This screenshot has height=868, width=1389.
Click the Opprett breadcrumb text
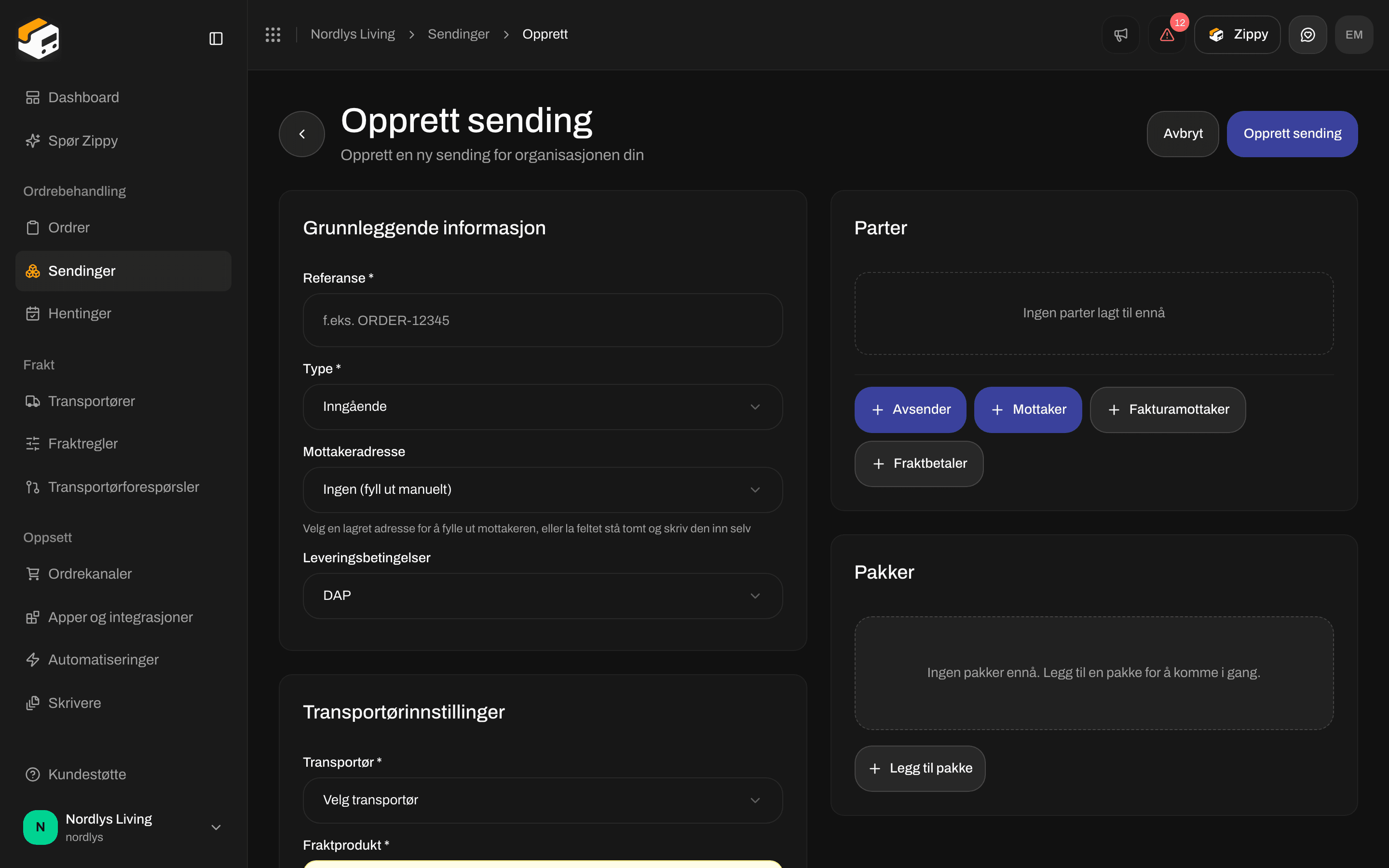(x=545, y=34)
